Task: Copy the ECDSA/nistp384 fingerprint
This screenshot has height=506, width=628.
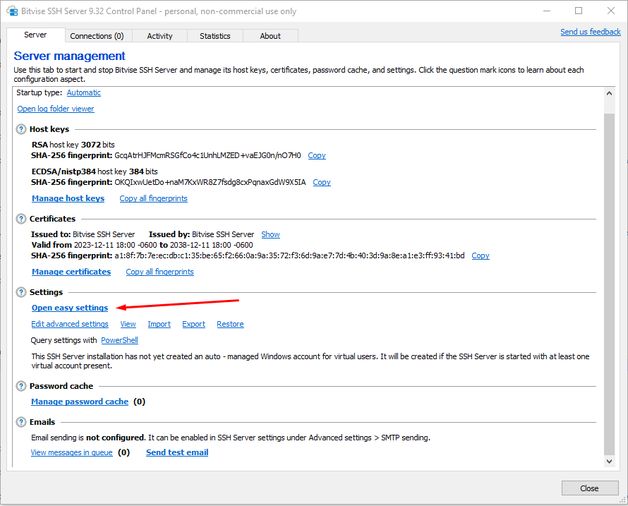Action: (322, 182)
